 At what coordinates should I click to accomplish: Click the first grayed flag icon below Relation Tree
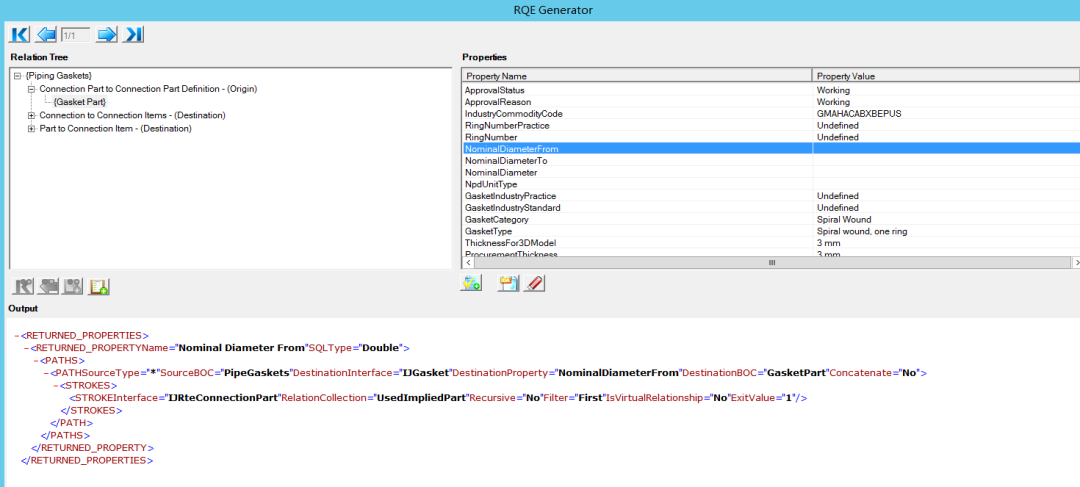(24, 287)
